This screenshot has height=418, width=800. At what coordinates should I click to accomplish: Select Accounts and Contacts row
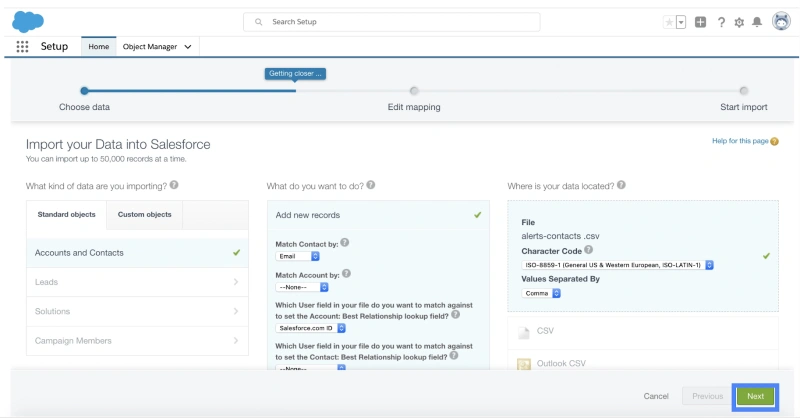click(x=137, y=253)
